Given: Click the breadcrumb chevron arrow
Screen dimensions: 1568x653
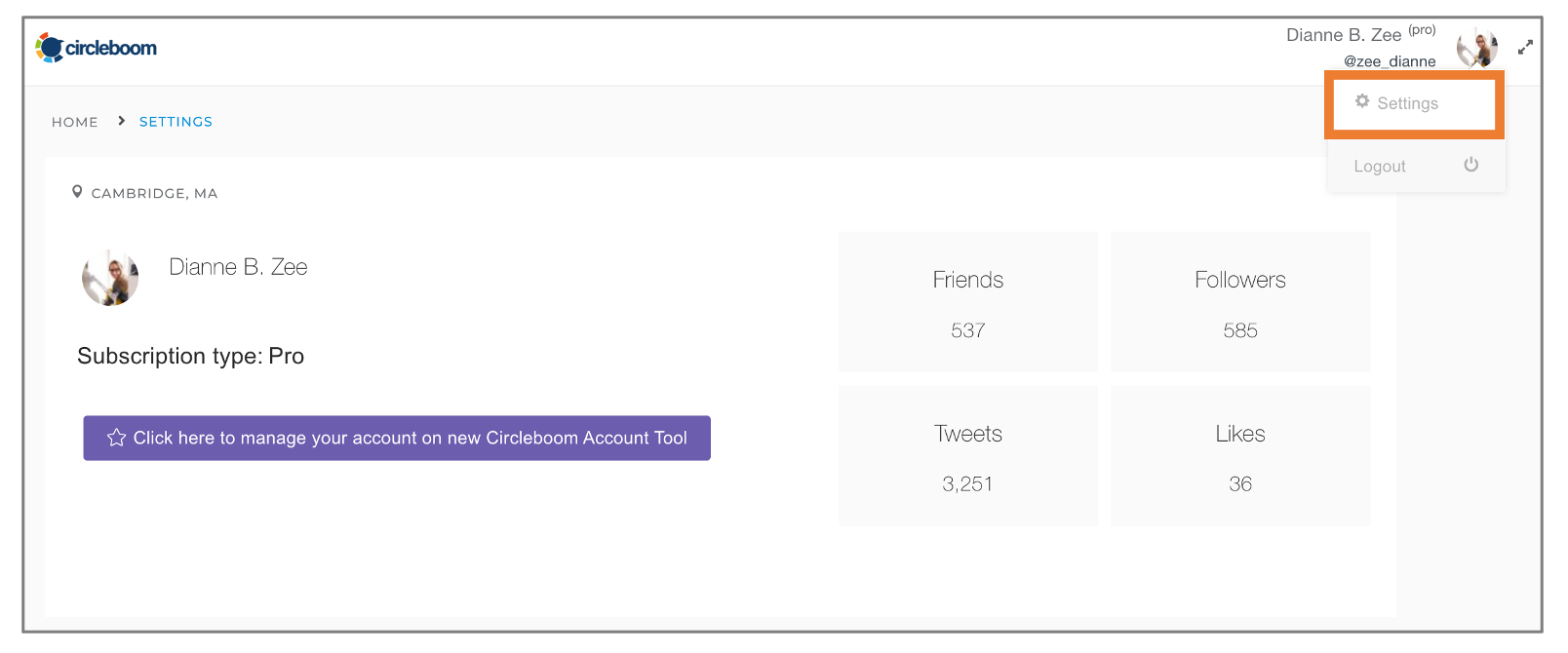Looking at the screenshot, I should pyautogui.click(x=121, y=121).
